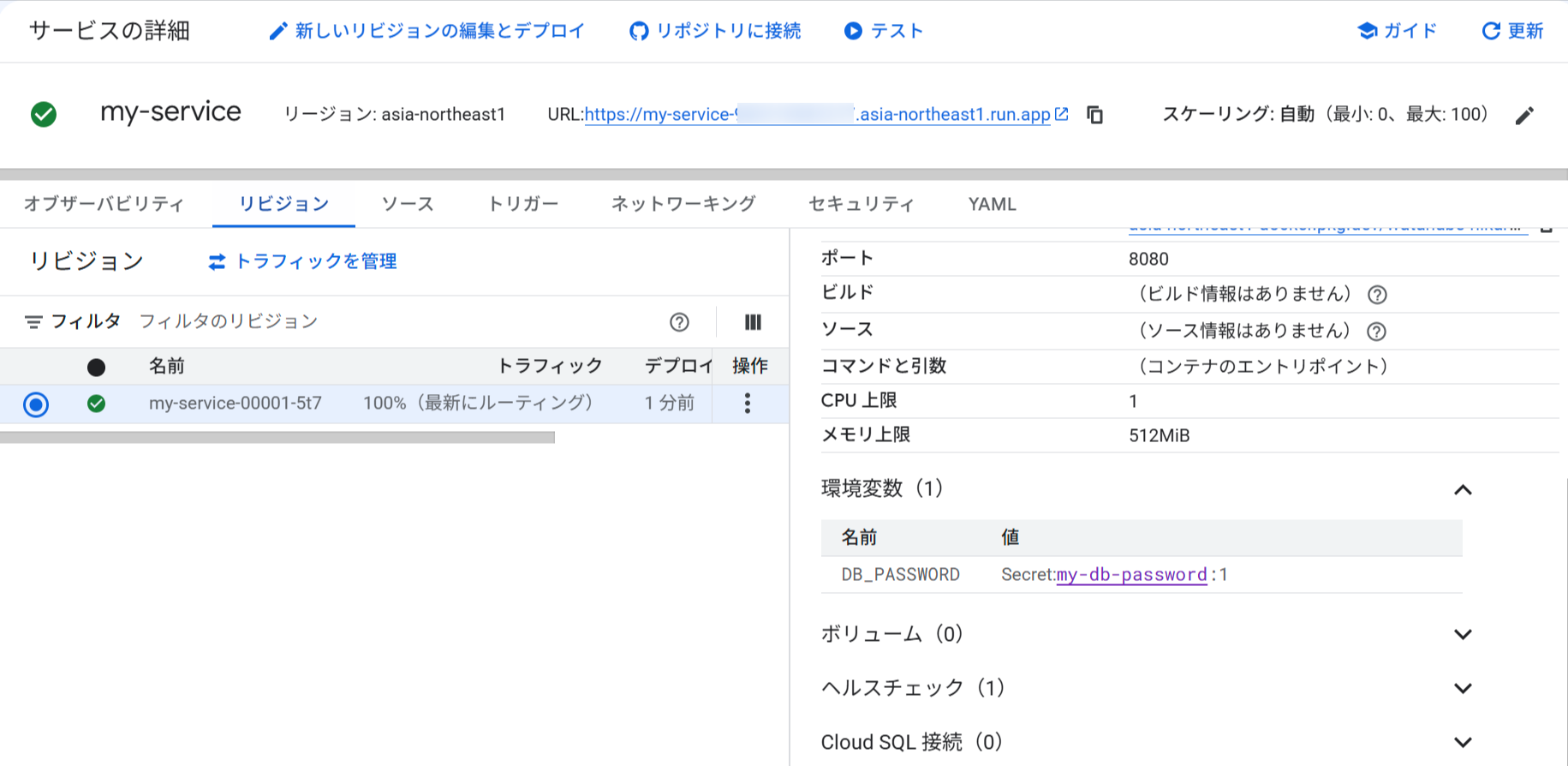Open filter help question mark icon
Image resolution: width=1568 pixels, height=766 pixels.
point(679,322)
